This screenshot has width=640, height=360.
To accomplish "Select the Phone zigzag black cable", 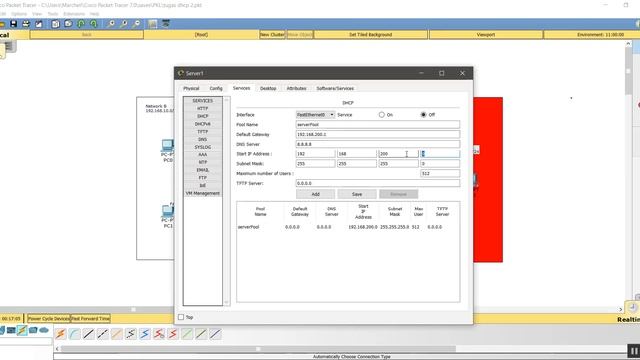I will click(x=131, y=334).
